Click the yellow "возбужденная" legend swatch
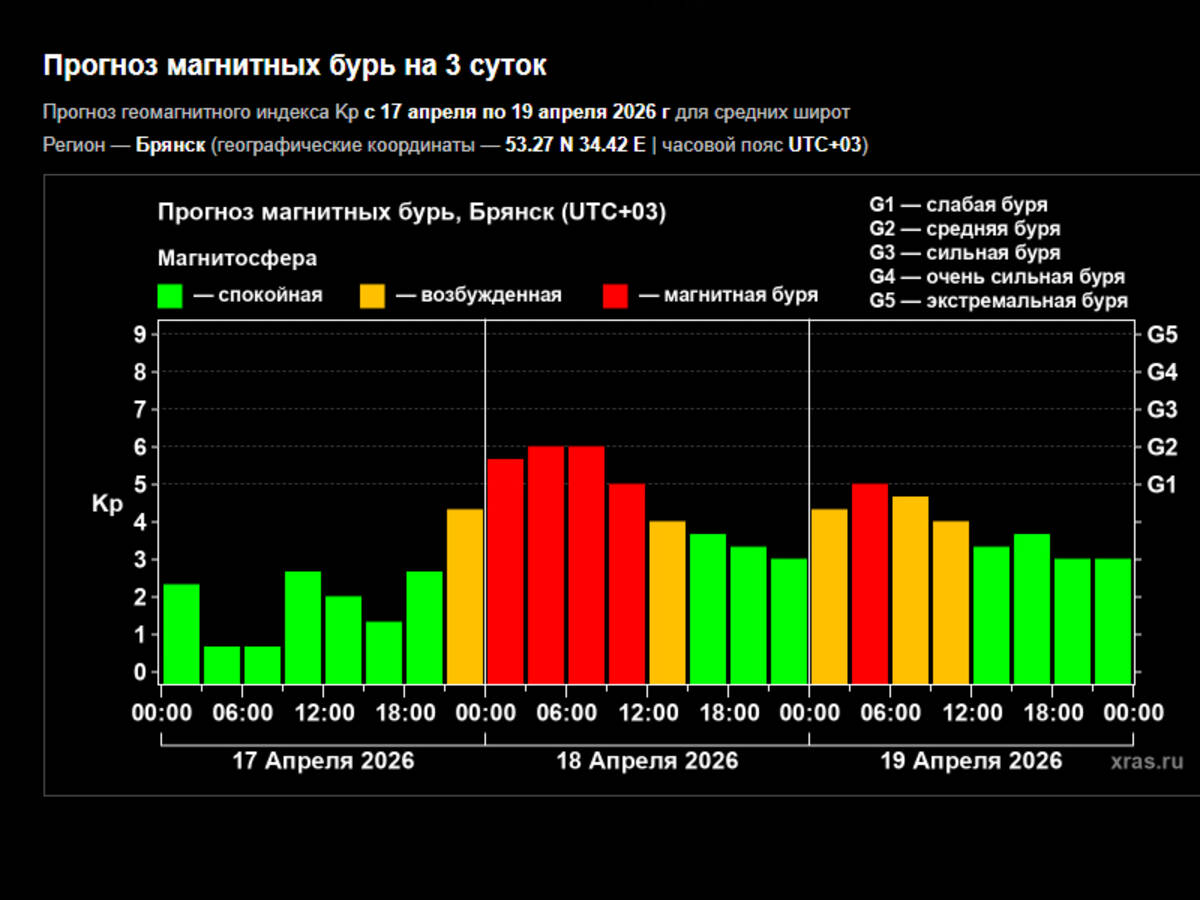1200x900 pixels. [372, 296]
